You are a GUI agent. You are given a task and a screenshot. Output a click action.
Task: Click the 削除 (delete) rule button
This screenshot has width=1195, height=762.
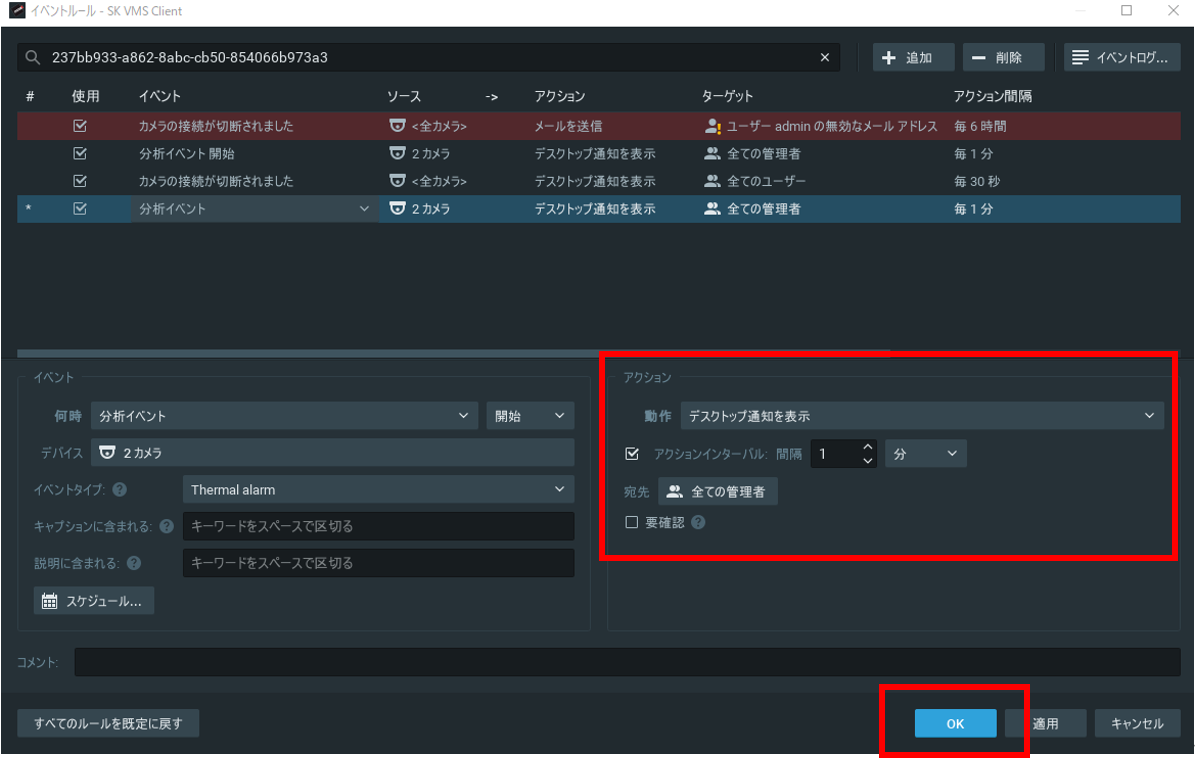[1003, 57]
